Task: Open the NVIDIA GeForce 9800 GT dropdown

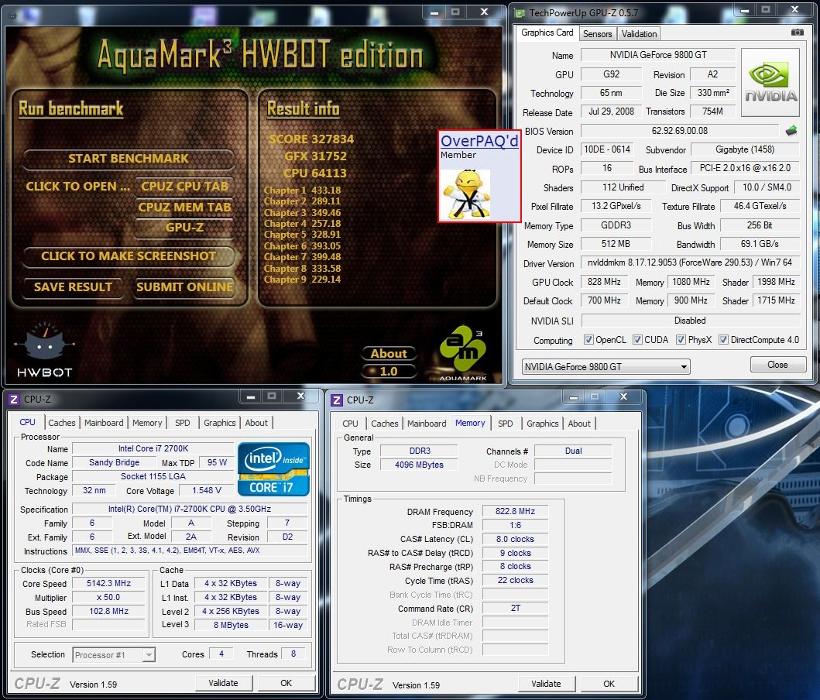Action: (x=606, y=367)
